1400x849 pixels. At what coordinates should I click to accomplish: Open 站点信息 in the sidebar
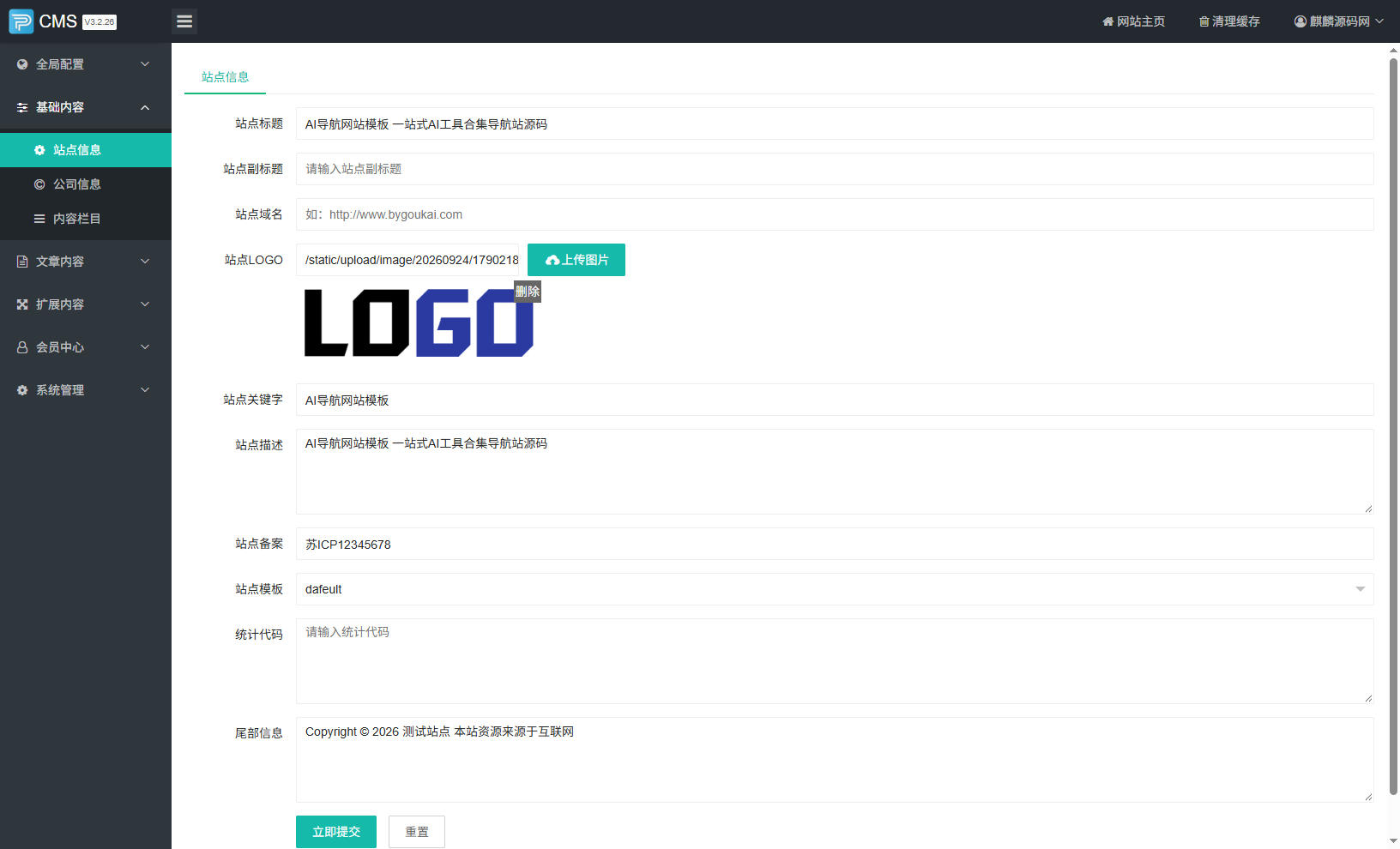(86, 150)
